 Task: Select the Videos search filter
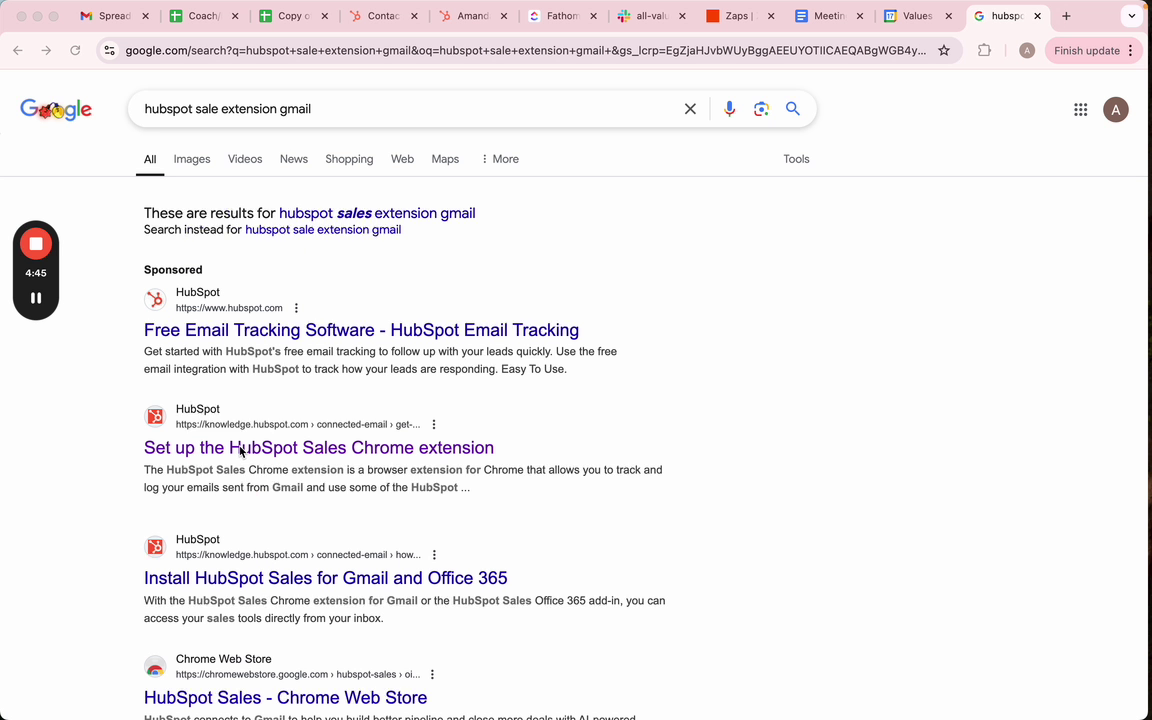pos(245,159)
